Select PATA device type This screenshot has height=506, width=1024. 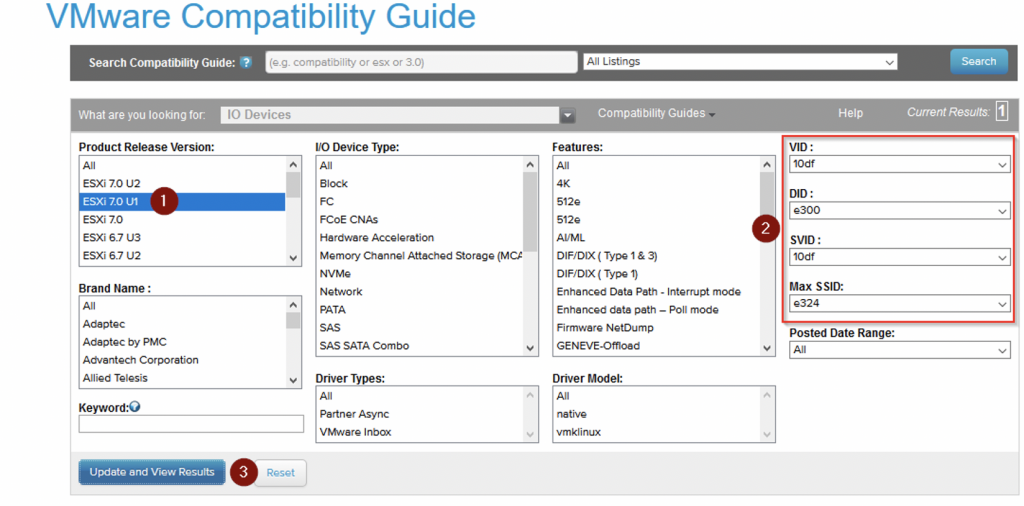(x=419, y=309)
